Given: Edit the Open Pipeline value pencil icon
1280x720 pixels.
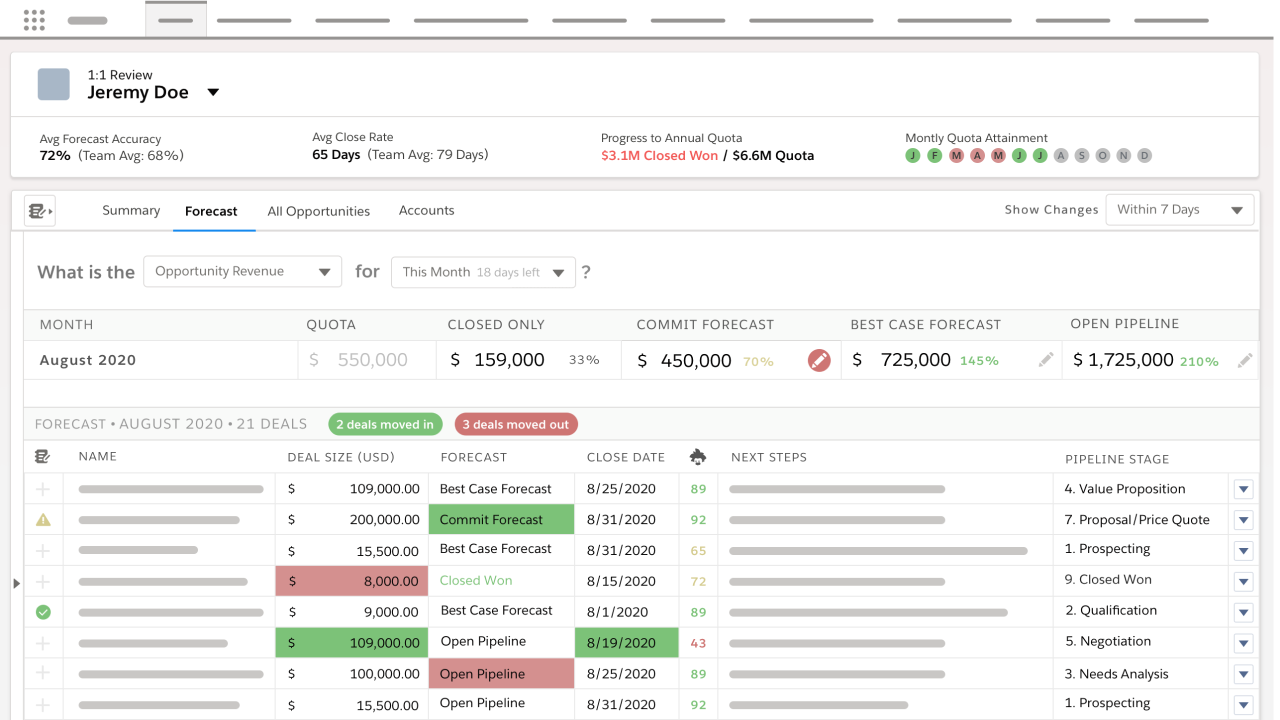Looking at the screenshot, I should pos(1245,360).
